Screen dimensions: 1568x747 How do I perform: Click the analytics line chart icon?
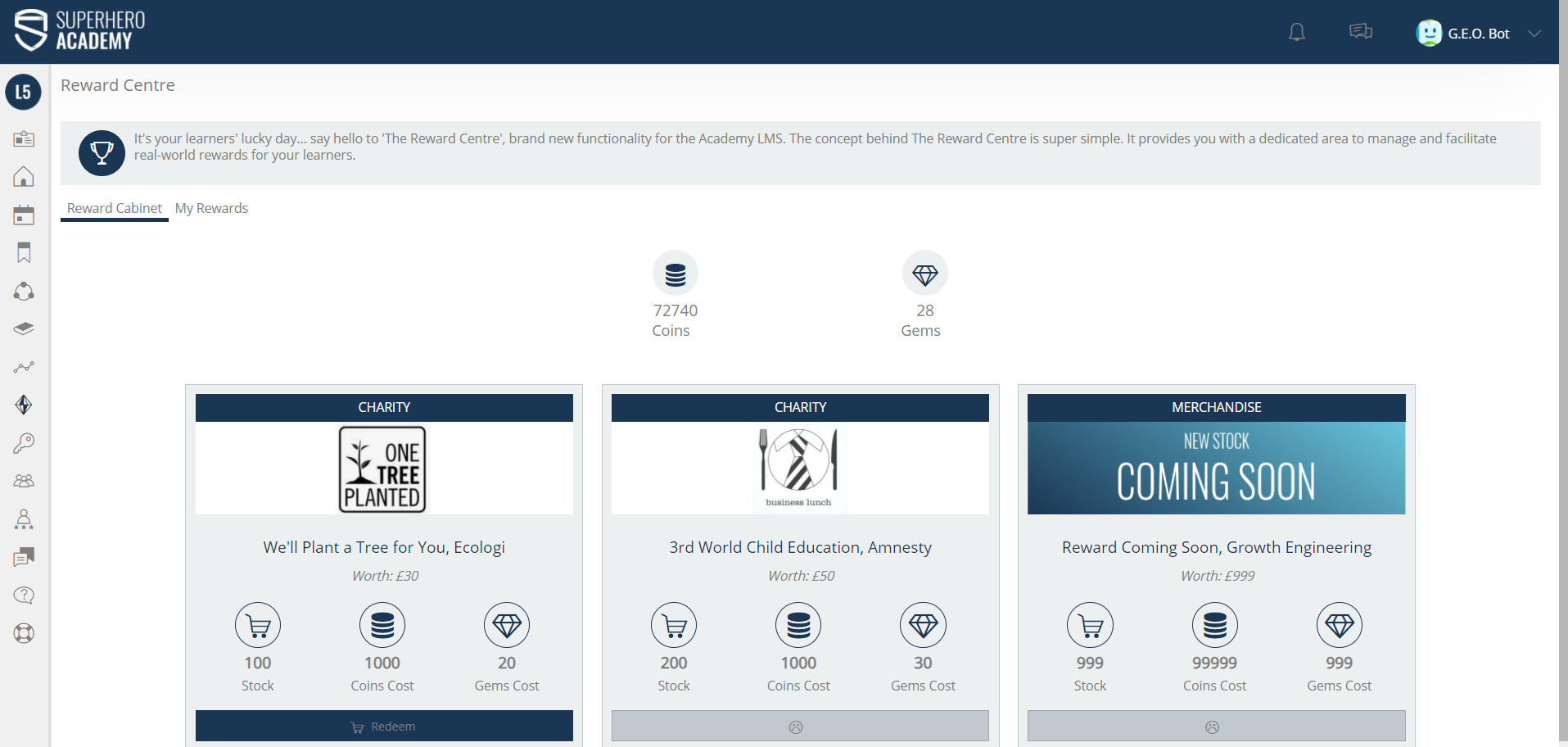[x=24, y=367]
